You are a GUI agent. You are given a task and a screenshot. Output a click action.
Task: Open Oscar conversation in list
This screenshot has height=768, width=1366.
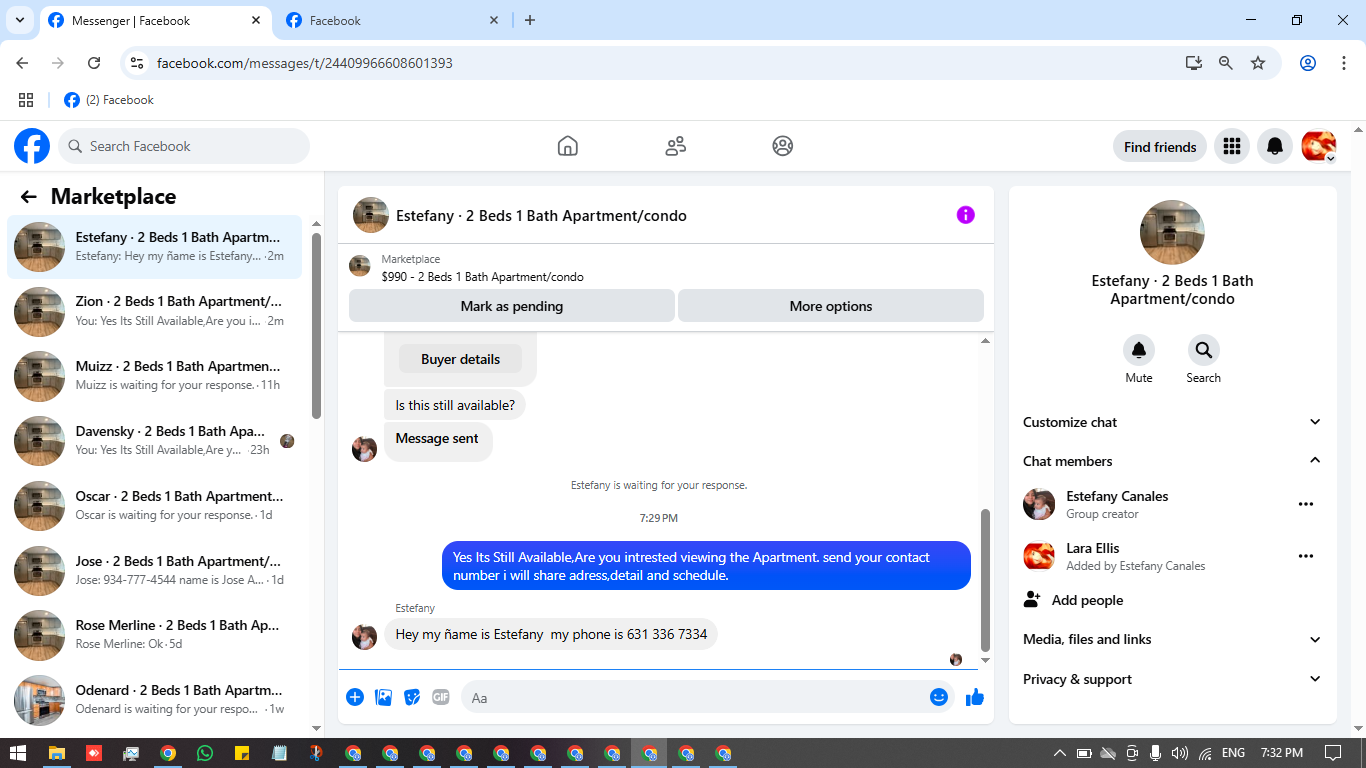155,506
